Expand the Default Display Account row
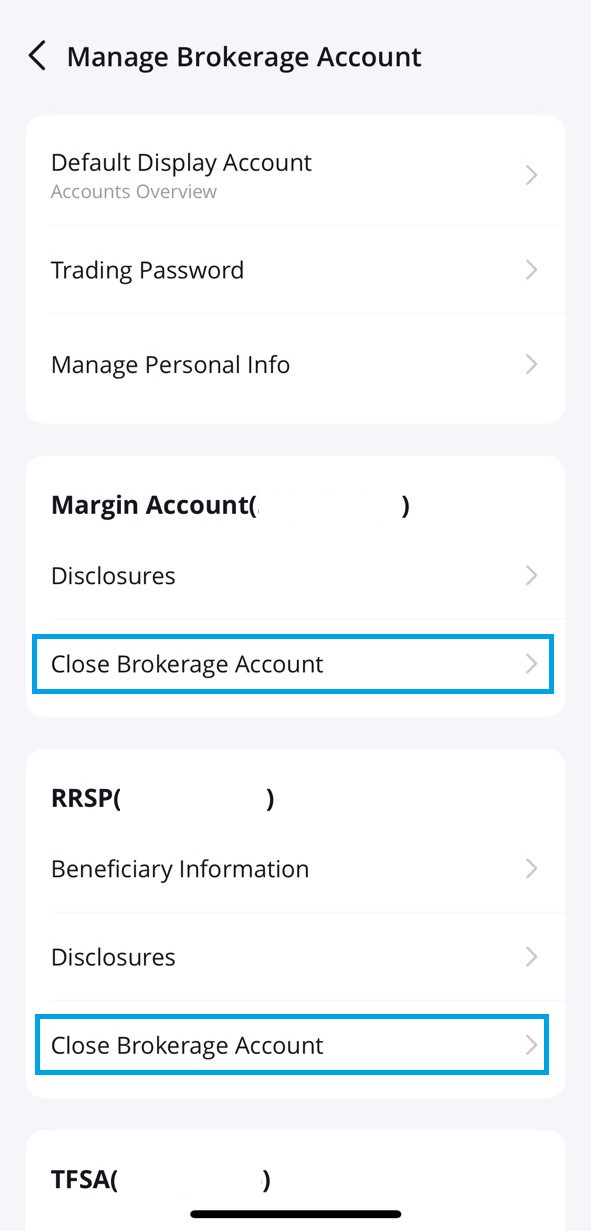Screen dimensions: 591x1231 pos(295,174)
